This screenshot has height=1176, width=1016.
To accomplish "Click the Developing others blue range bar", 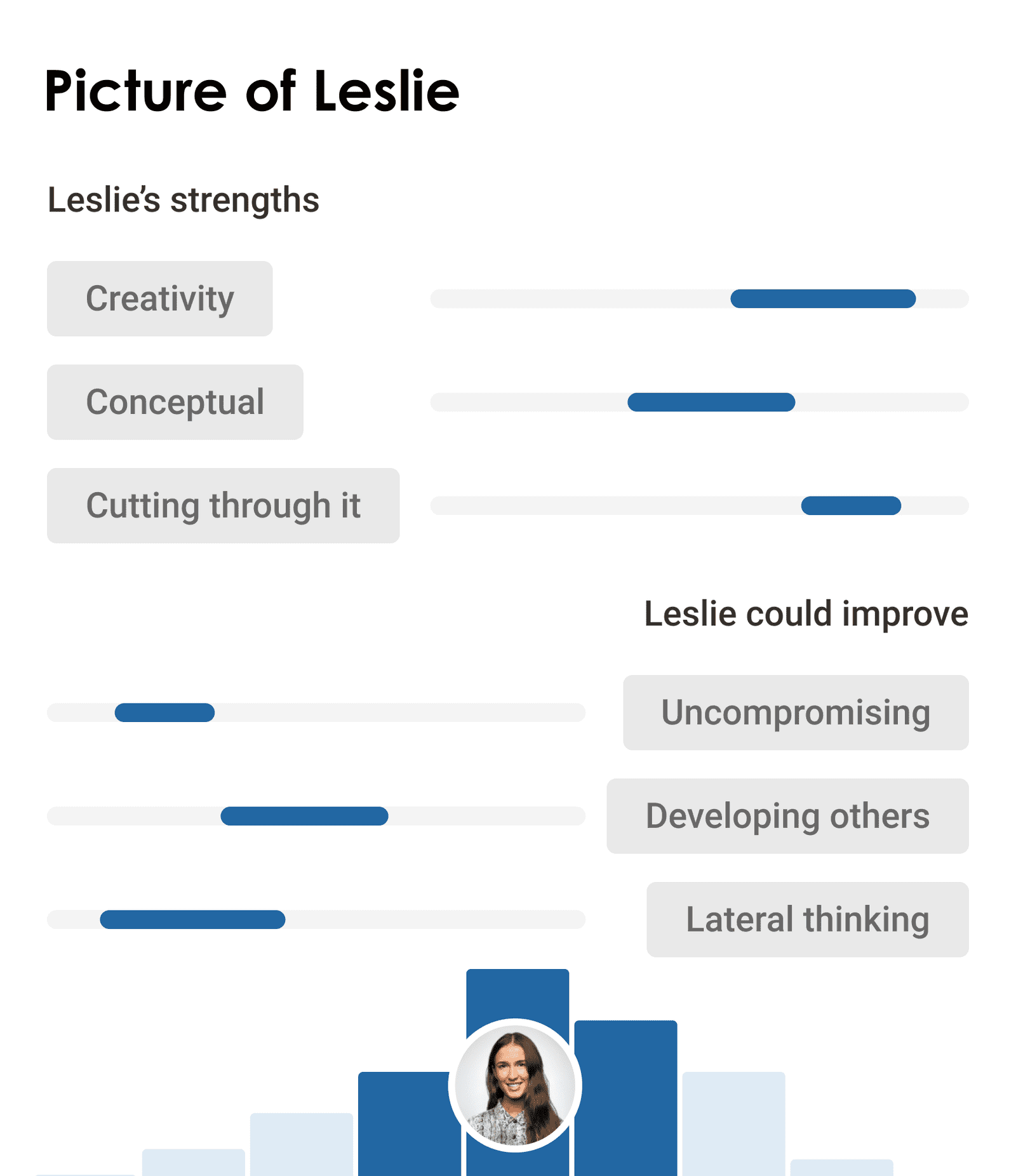I will (304, 816).
